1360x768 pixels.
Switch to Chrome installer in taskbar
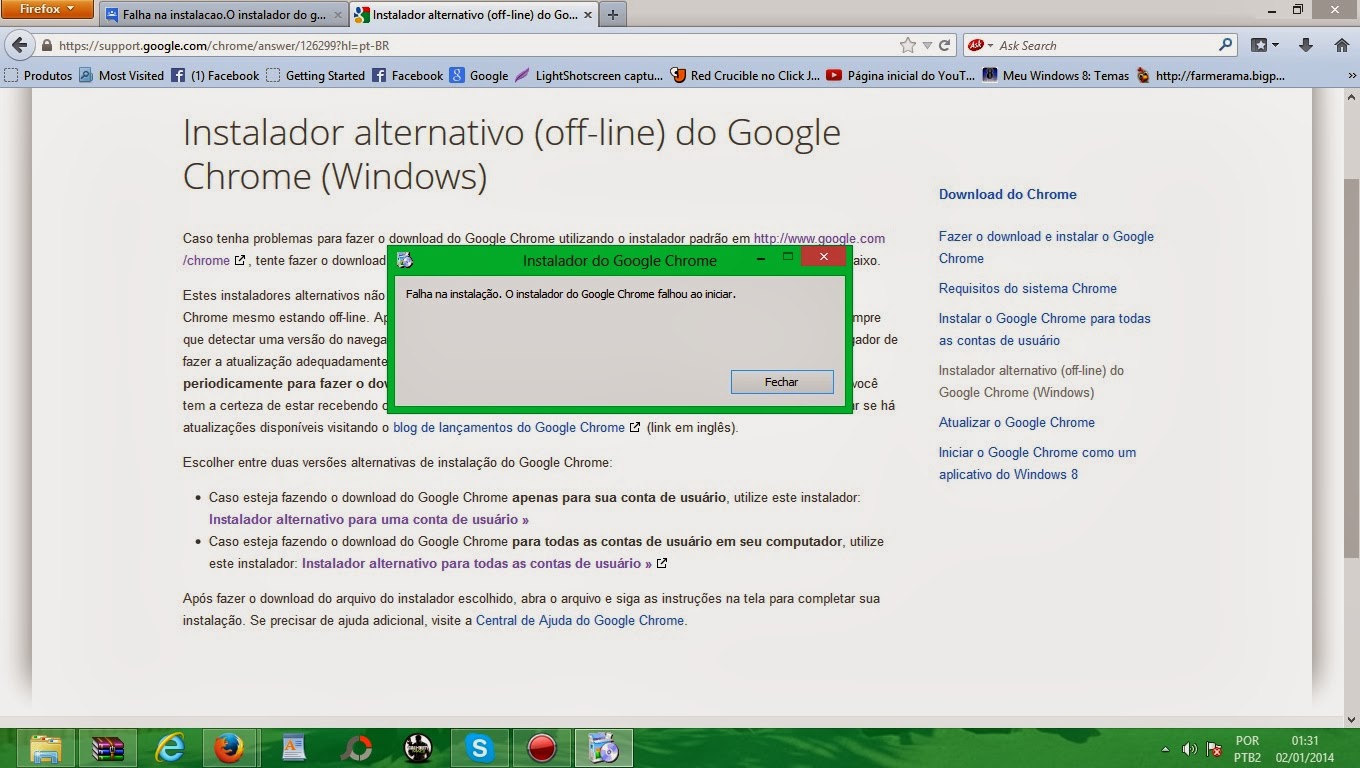pyautogui.click(x=604, y=748)
